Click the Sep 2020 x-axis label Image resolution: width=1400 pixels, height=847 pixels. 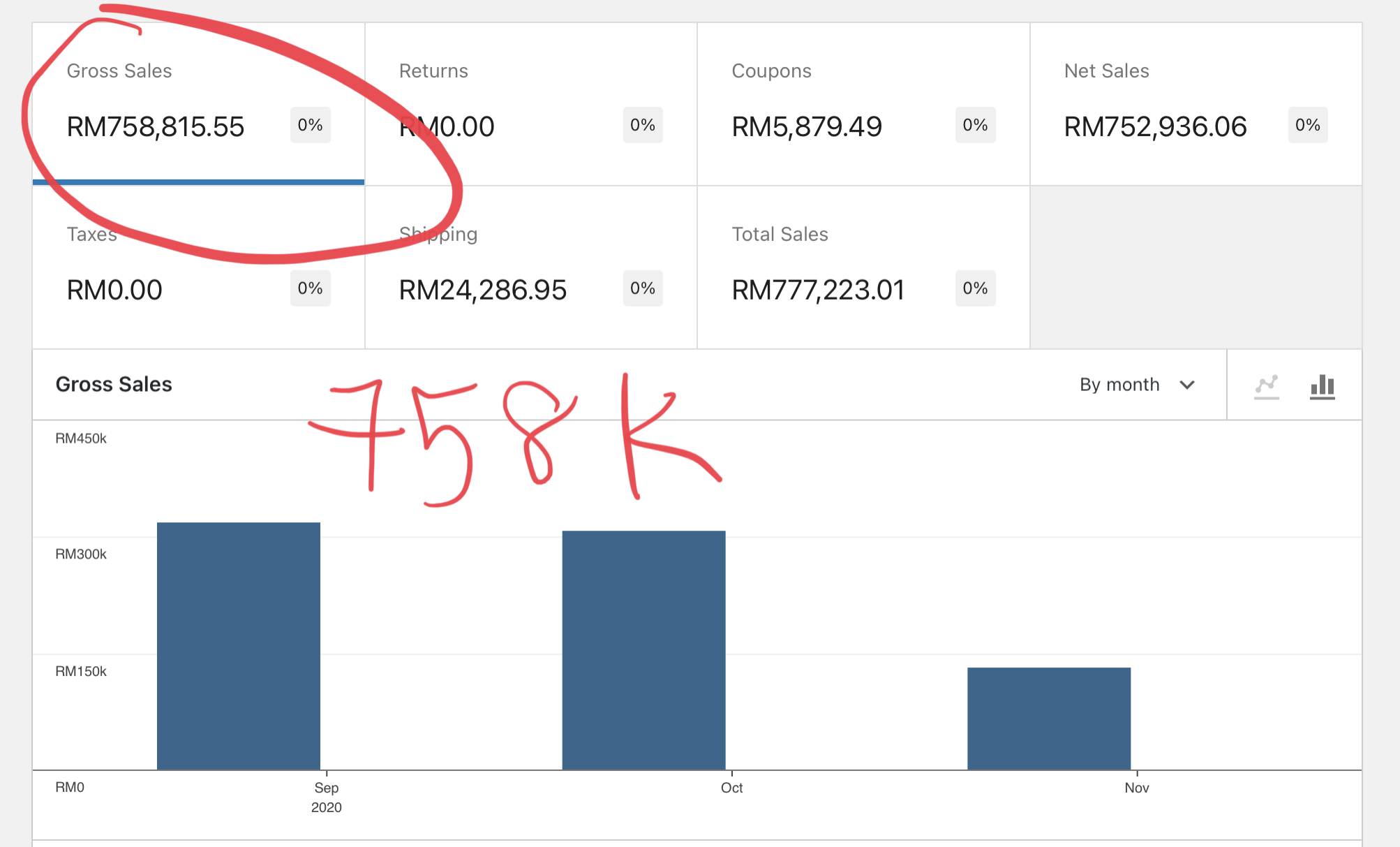pos(327,797)
